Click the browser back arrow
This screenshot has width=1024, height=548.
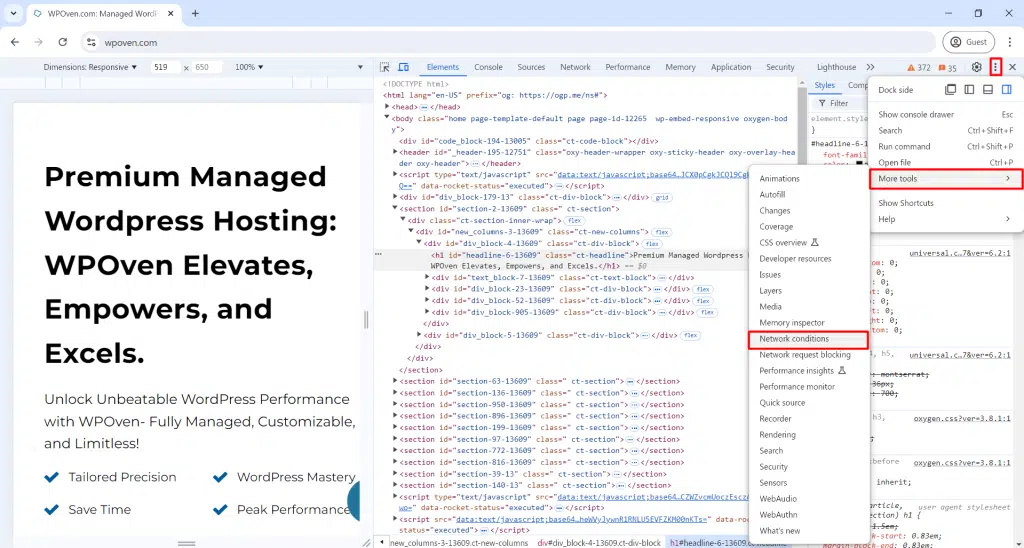pyautogui.click(x=15, y=42)
